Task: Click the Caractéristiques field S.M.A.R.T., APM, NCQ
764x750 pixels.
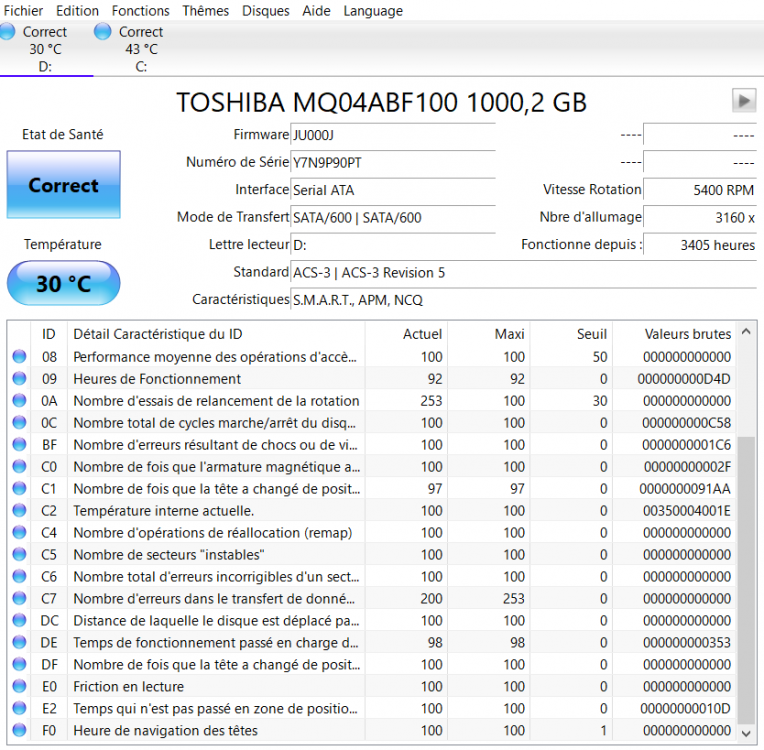Action: (x=523, y=300)
